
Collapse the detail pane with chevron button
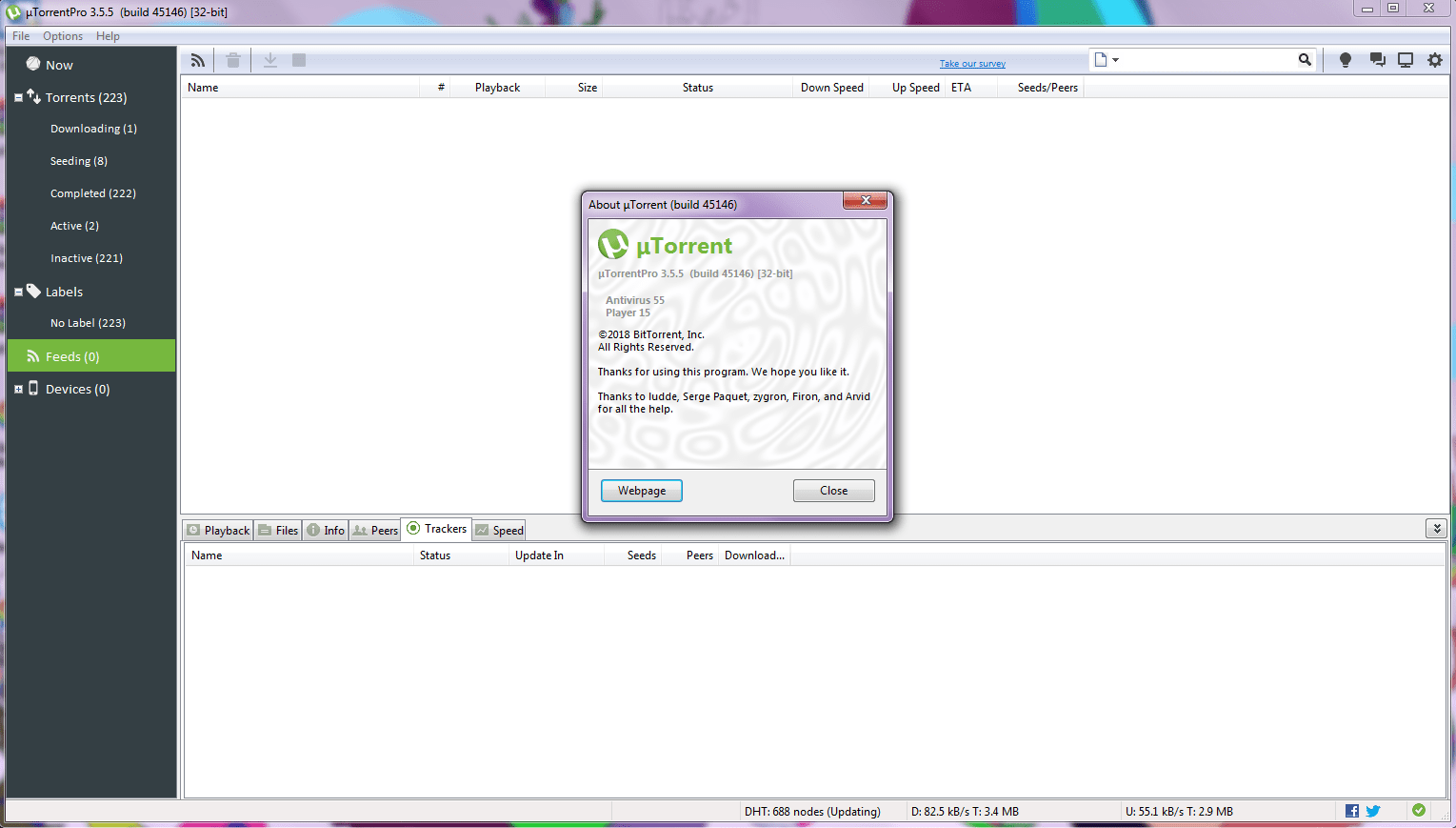coord(1437,529)
